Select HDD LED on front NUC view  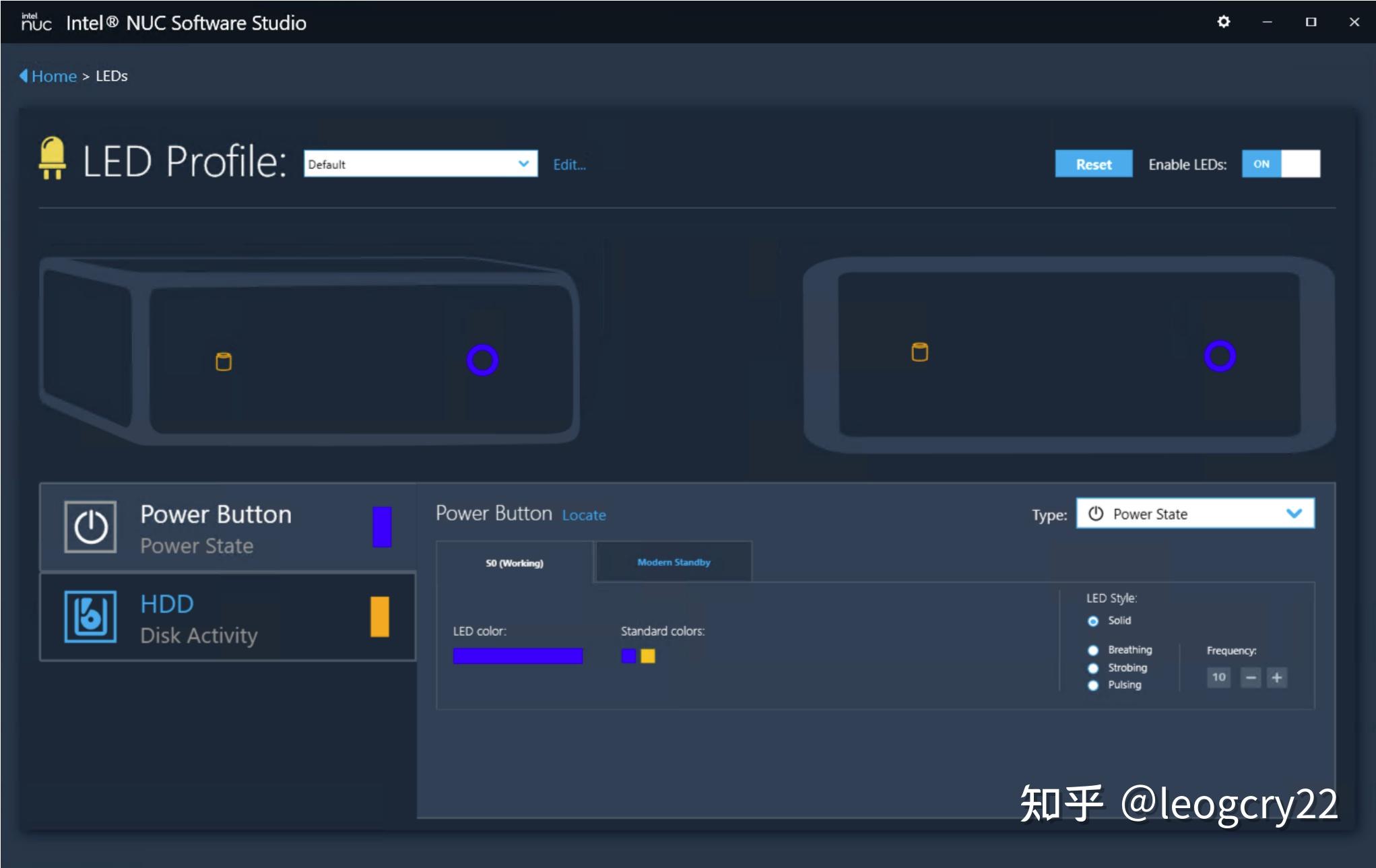click(919, 352)
